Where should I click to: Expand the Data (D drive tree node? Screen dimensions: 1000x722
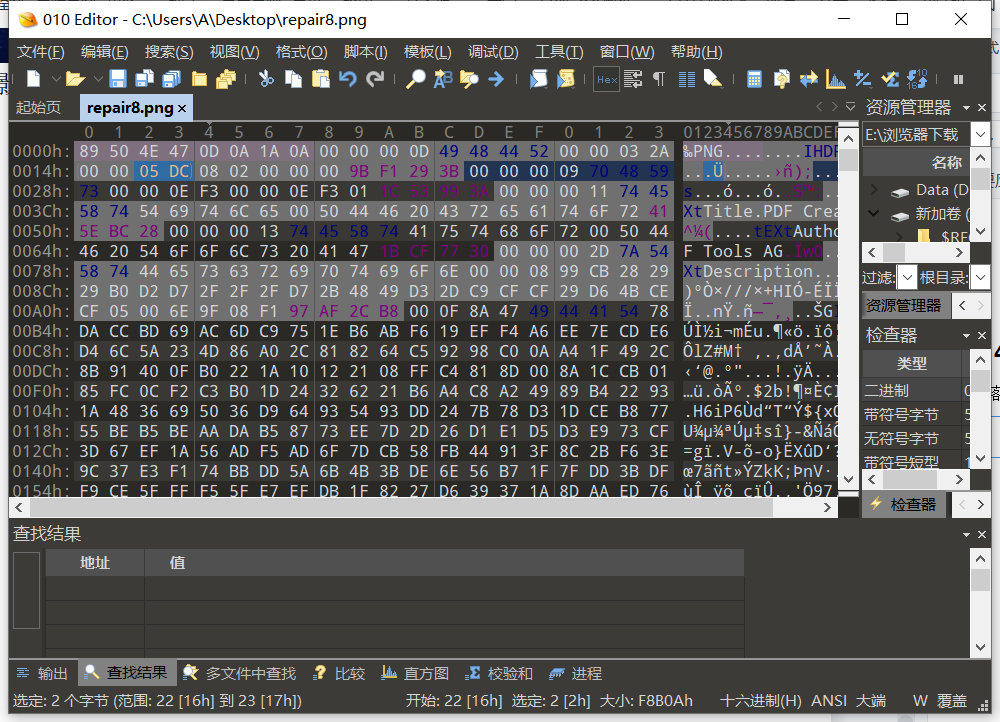coord(874,190)
